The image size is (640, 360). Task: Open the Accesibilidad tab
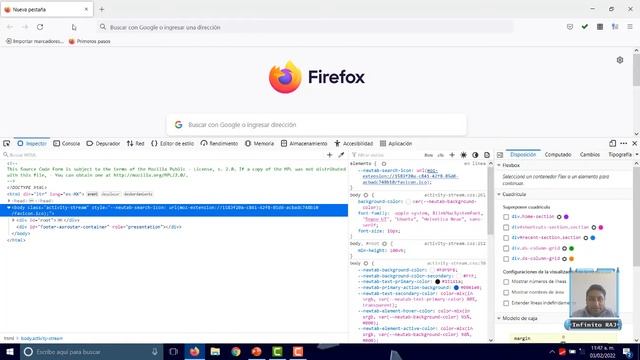point(353,144)
